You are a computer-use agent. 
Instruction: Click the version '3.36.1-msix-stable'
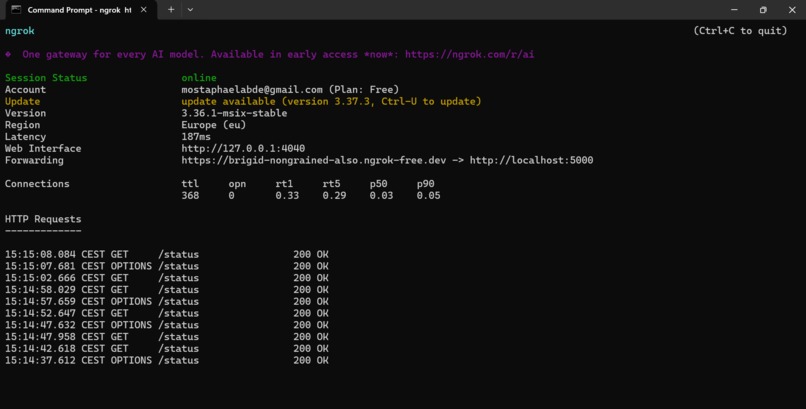tap(234, 113)
